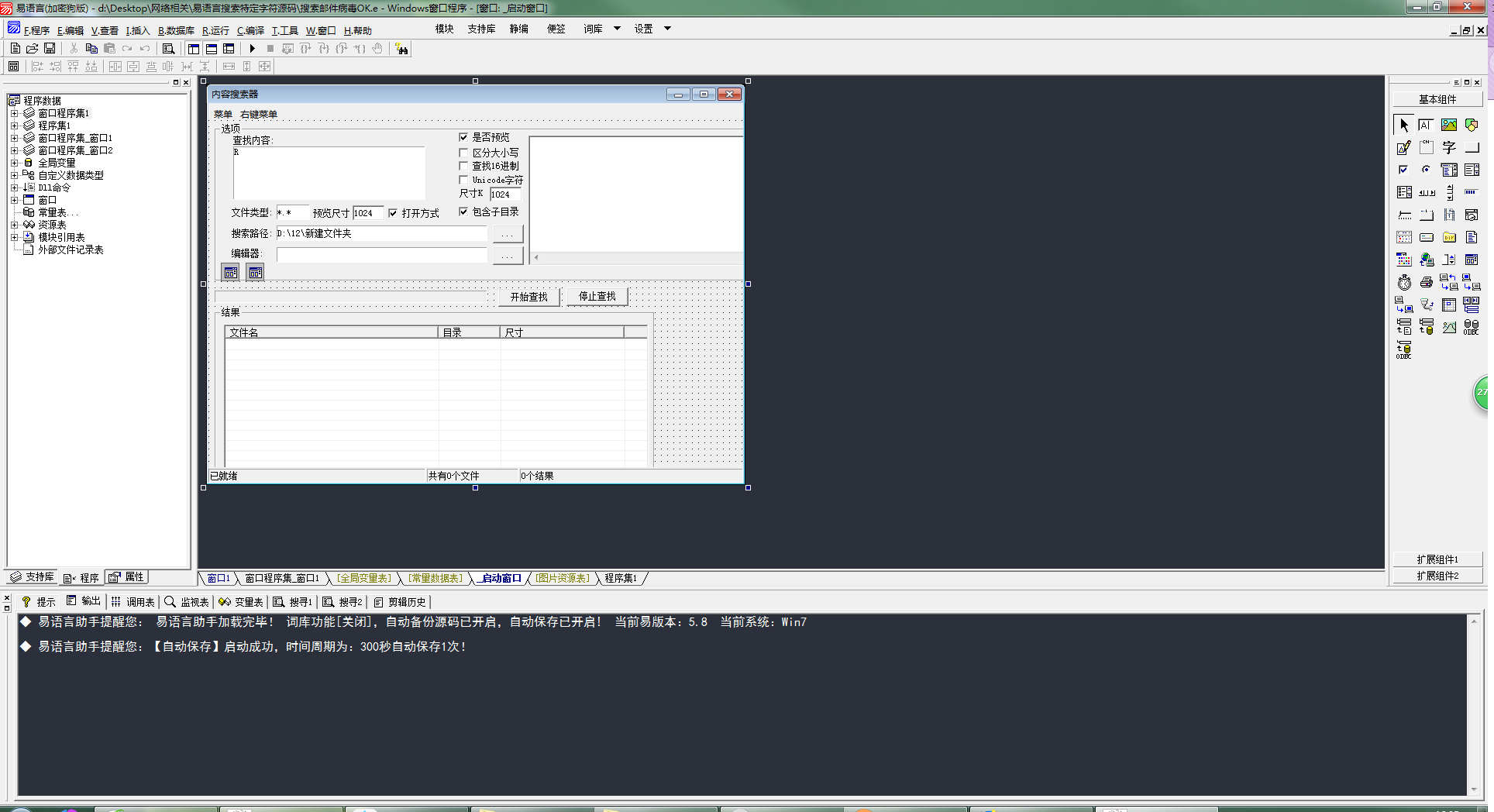Select the shape box component
The width and height of the screenshot is (1494, 812).
click(1472, 125)
